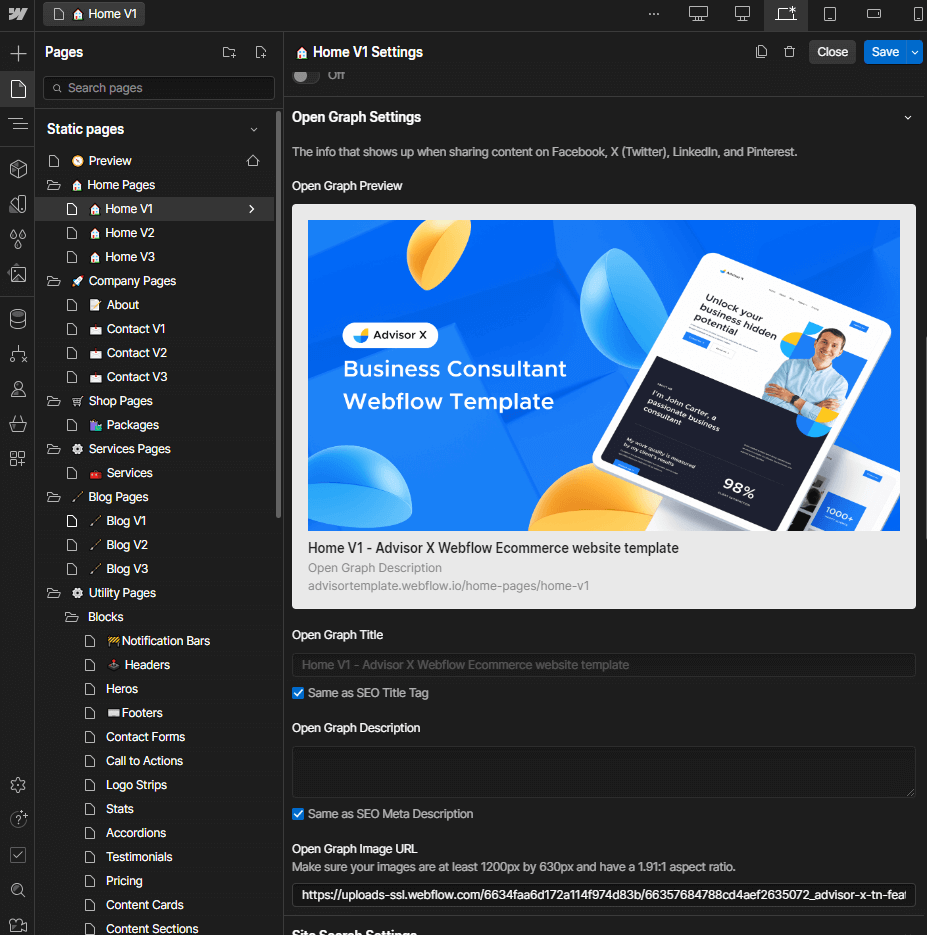Image resolution: width=927 pixels, height=935 pixels.
Task: Click the Open Graph preview image
Action: click(603, 375)
